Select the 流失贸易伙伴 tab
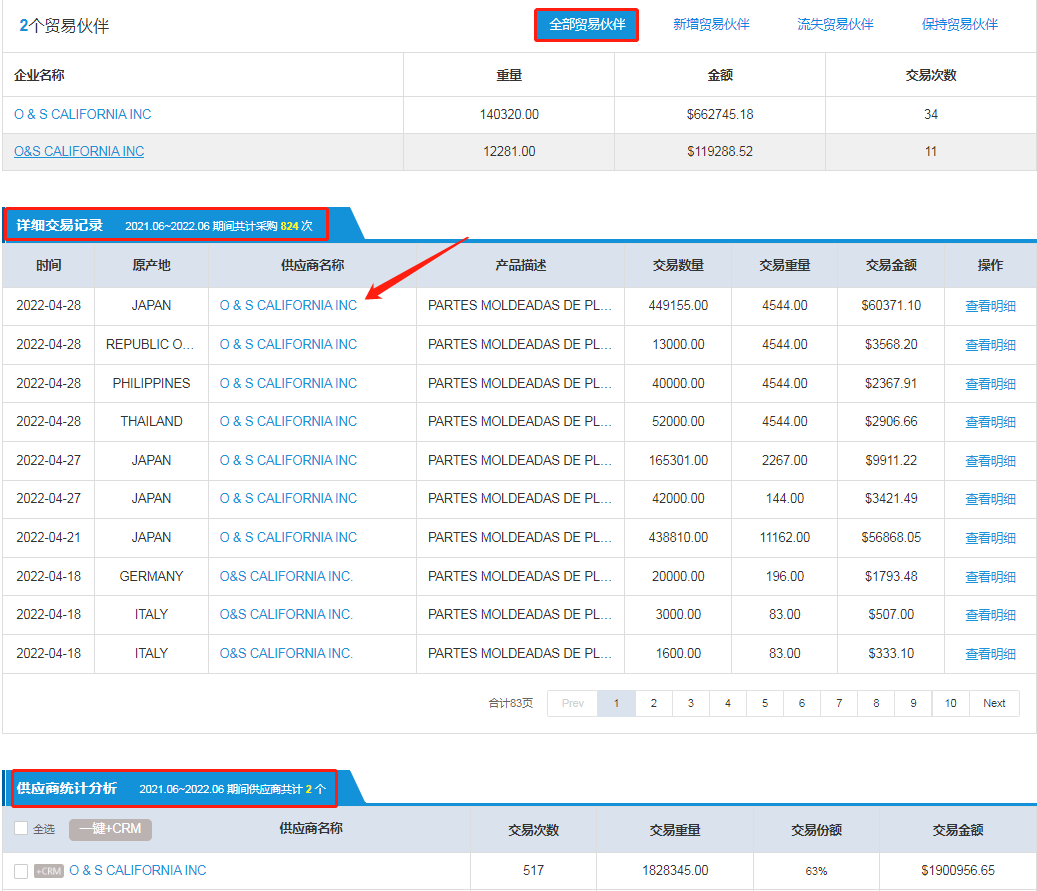 coord(835,24)
